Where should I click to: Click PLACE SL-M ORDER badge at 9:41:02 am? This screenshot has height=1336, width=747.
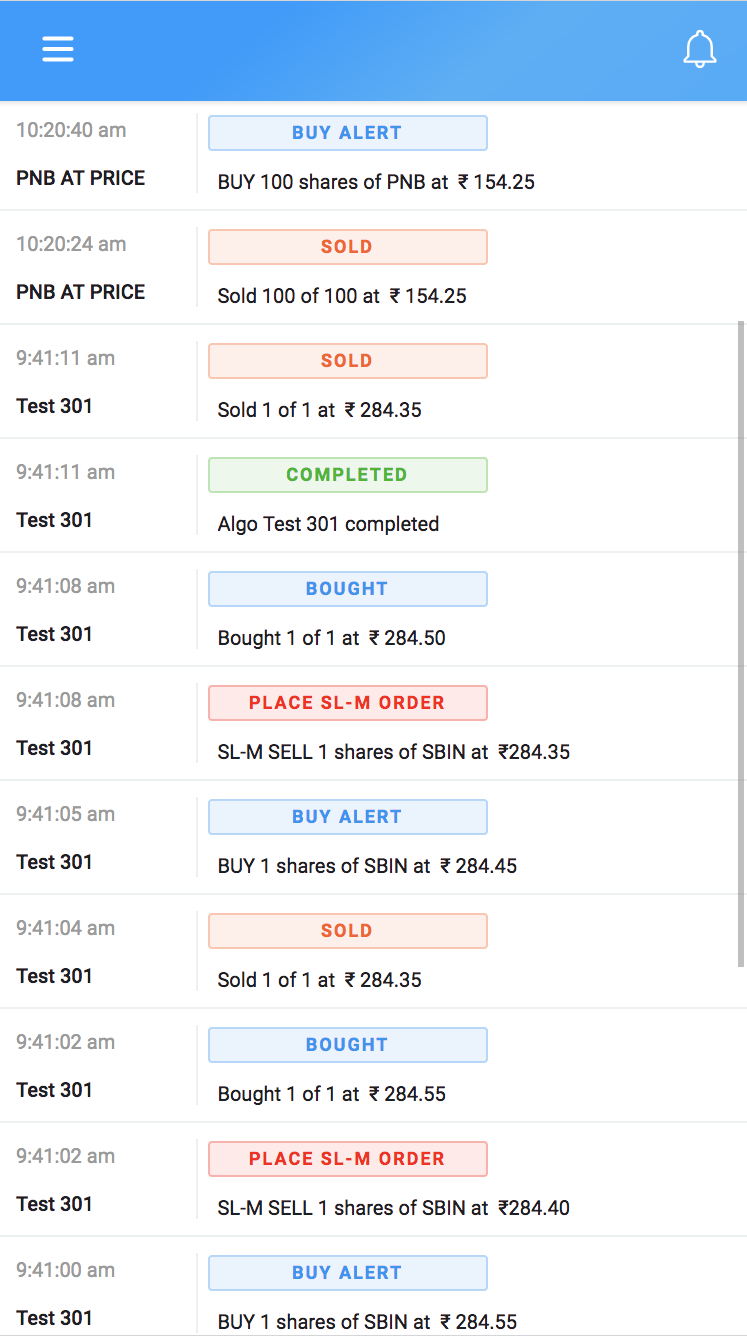coord(348,1159)
